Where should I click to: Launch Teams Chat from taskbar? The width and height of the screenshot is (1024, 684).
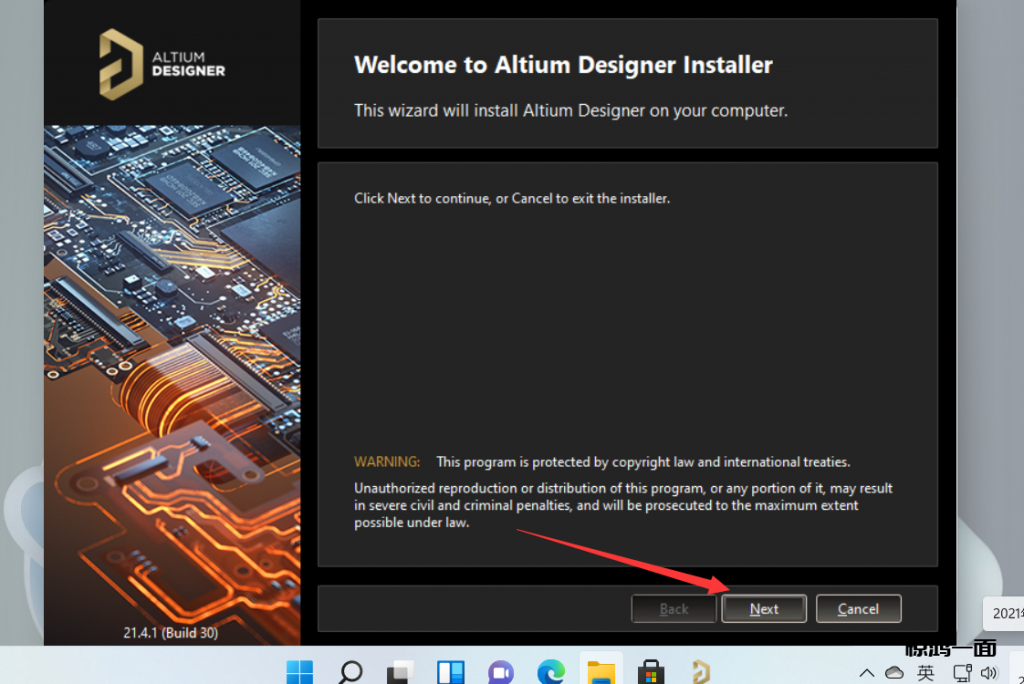(500, 671)
